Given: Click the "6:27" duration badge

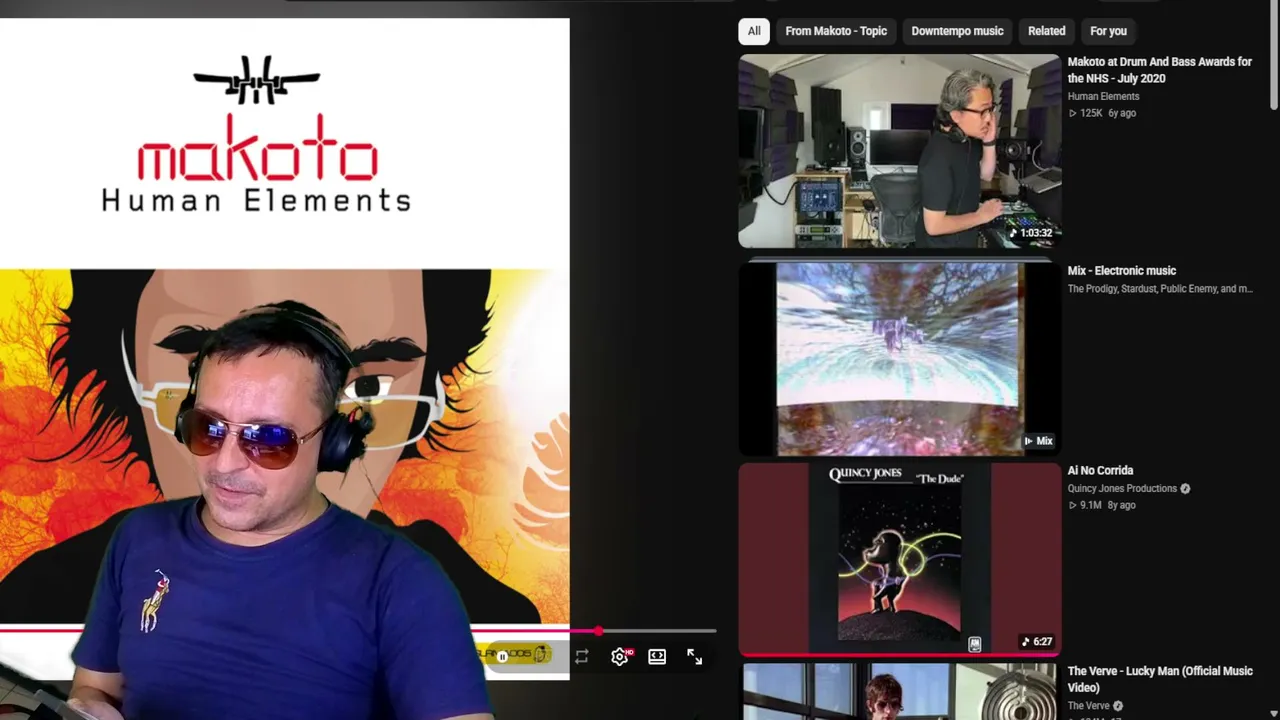Looking at the screenshot, I should (x=1037, y=642).
